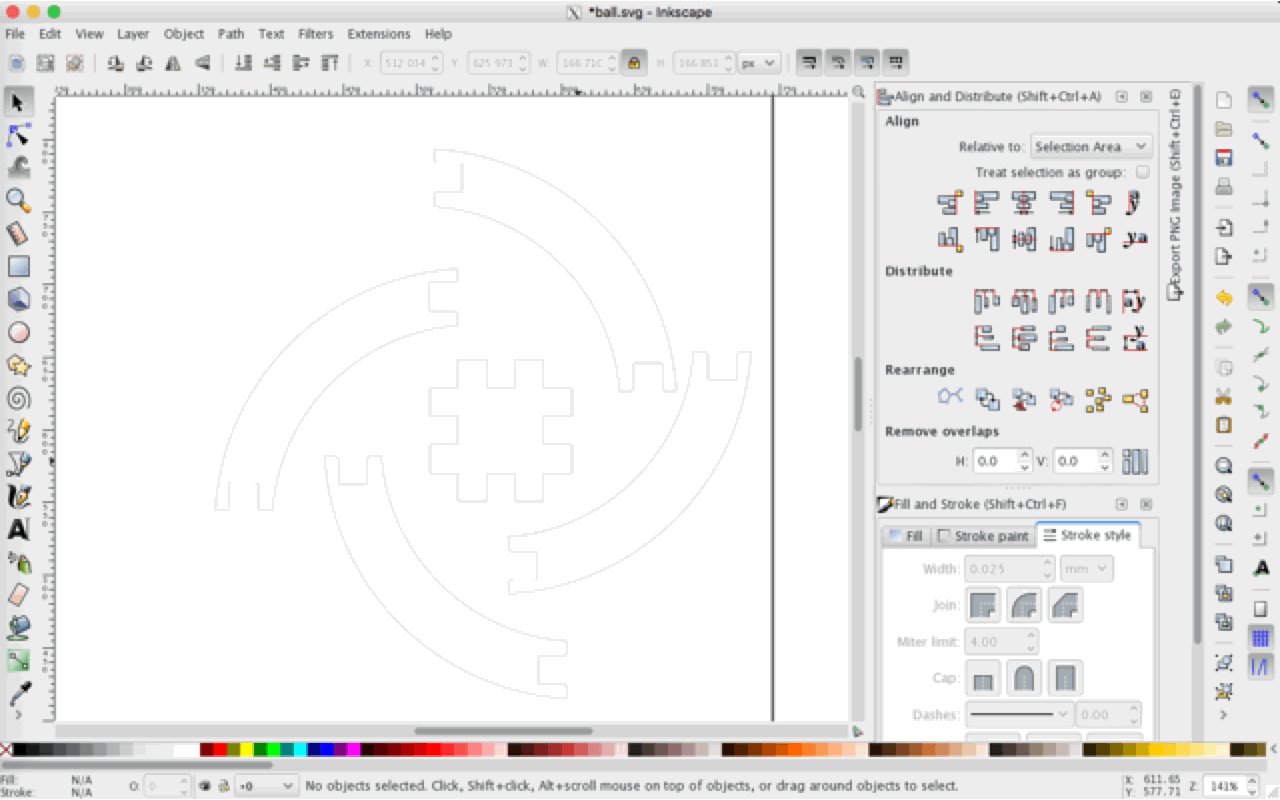The image size is (1280, 800).
Task: Select the Spiral tool
Action: point(18,398)
